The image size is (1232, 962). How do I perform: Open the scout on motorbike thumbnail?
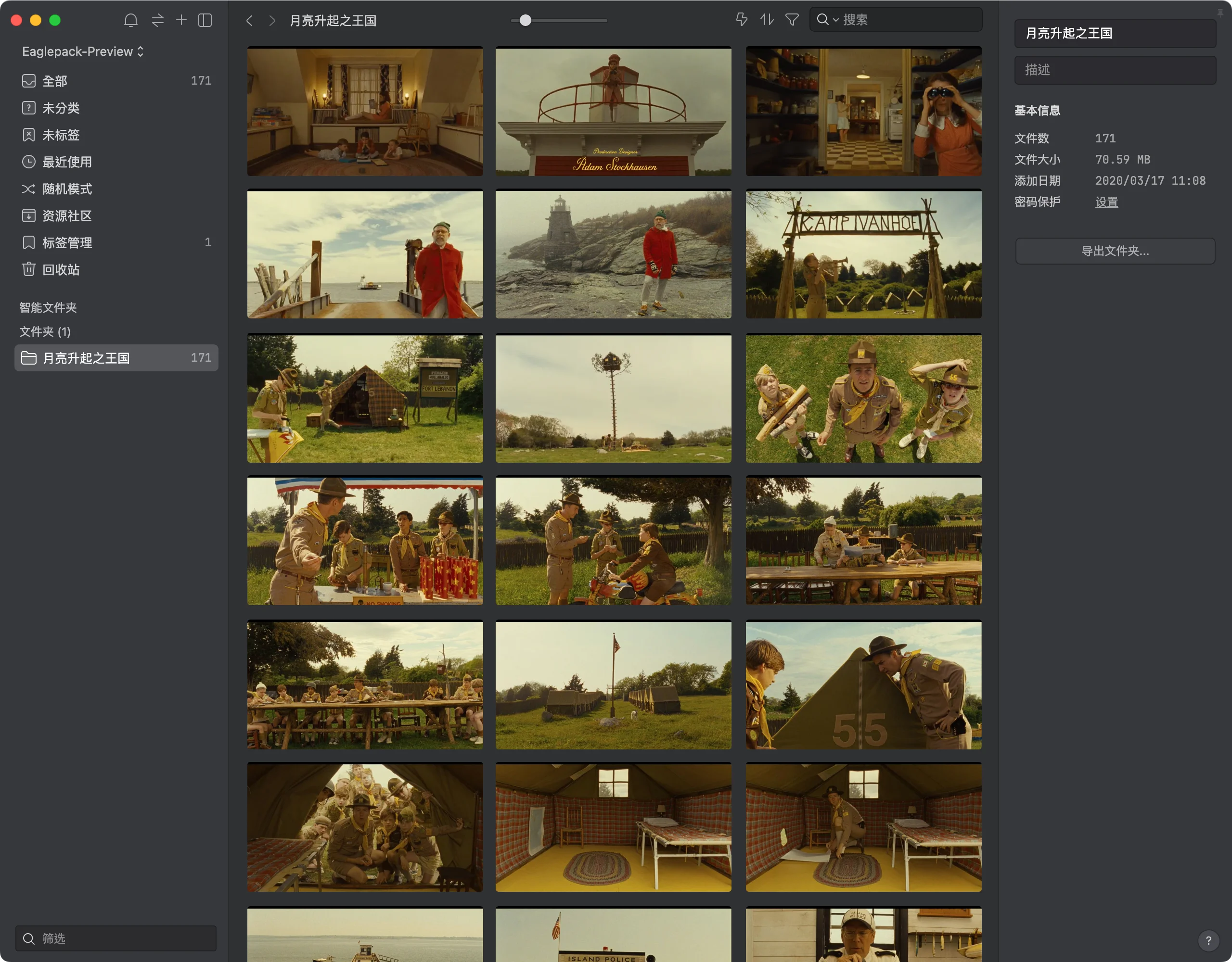[x=613, y=541]
